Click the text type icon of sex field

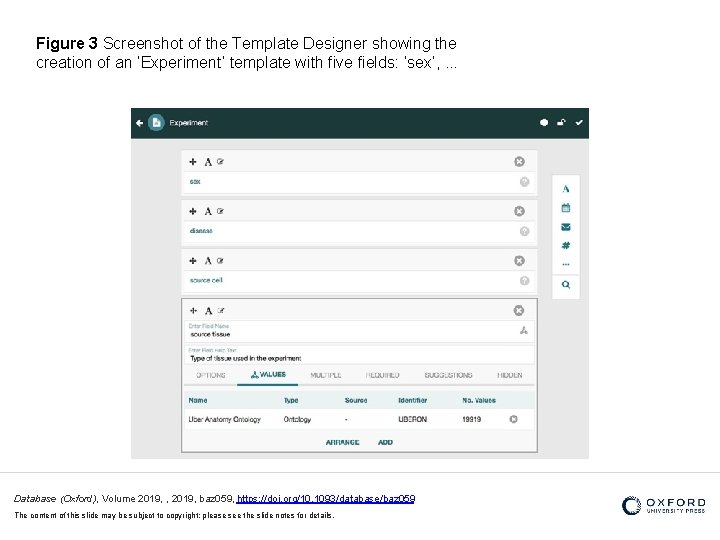tap(208, 162)
